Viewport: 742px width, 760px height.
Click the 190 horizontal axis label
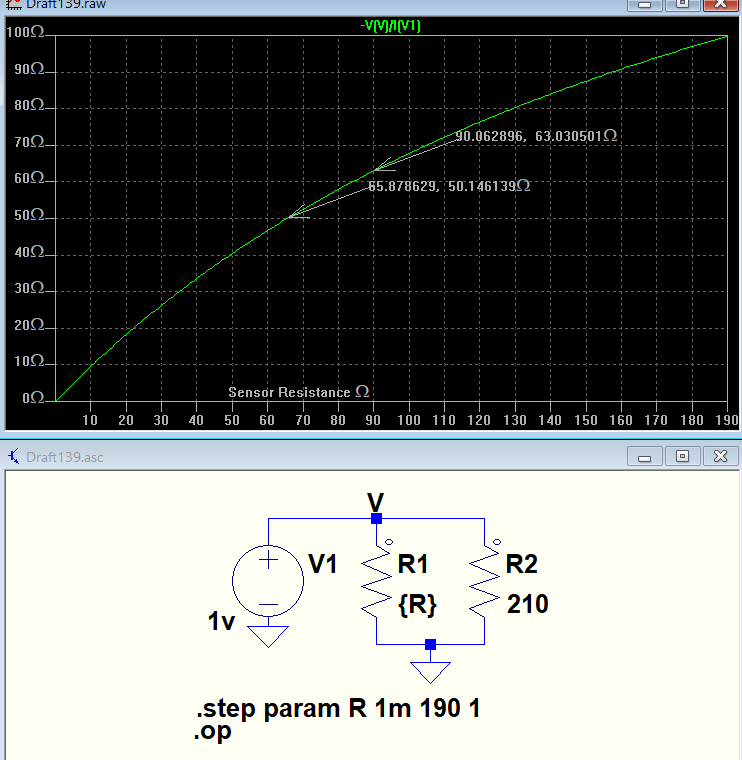[x=726, y=420]
